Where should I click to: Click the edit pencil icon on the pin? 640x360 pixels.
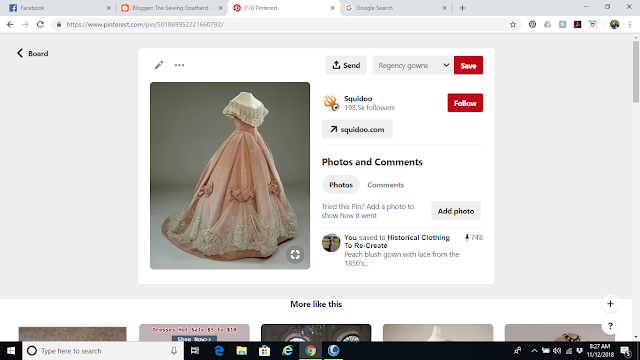[x=159, y=65]
